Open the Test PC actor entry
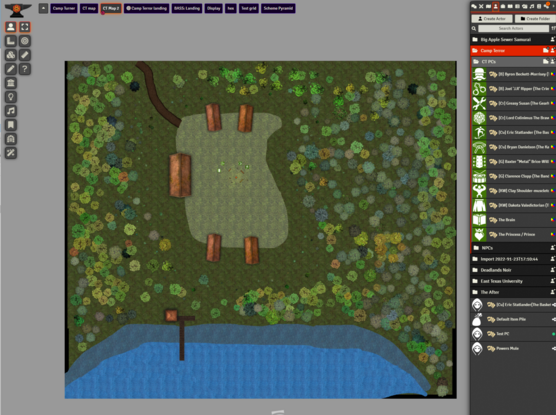556x415 pixels. pos(513,334)
